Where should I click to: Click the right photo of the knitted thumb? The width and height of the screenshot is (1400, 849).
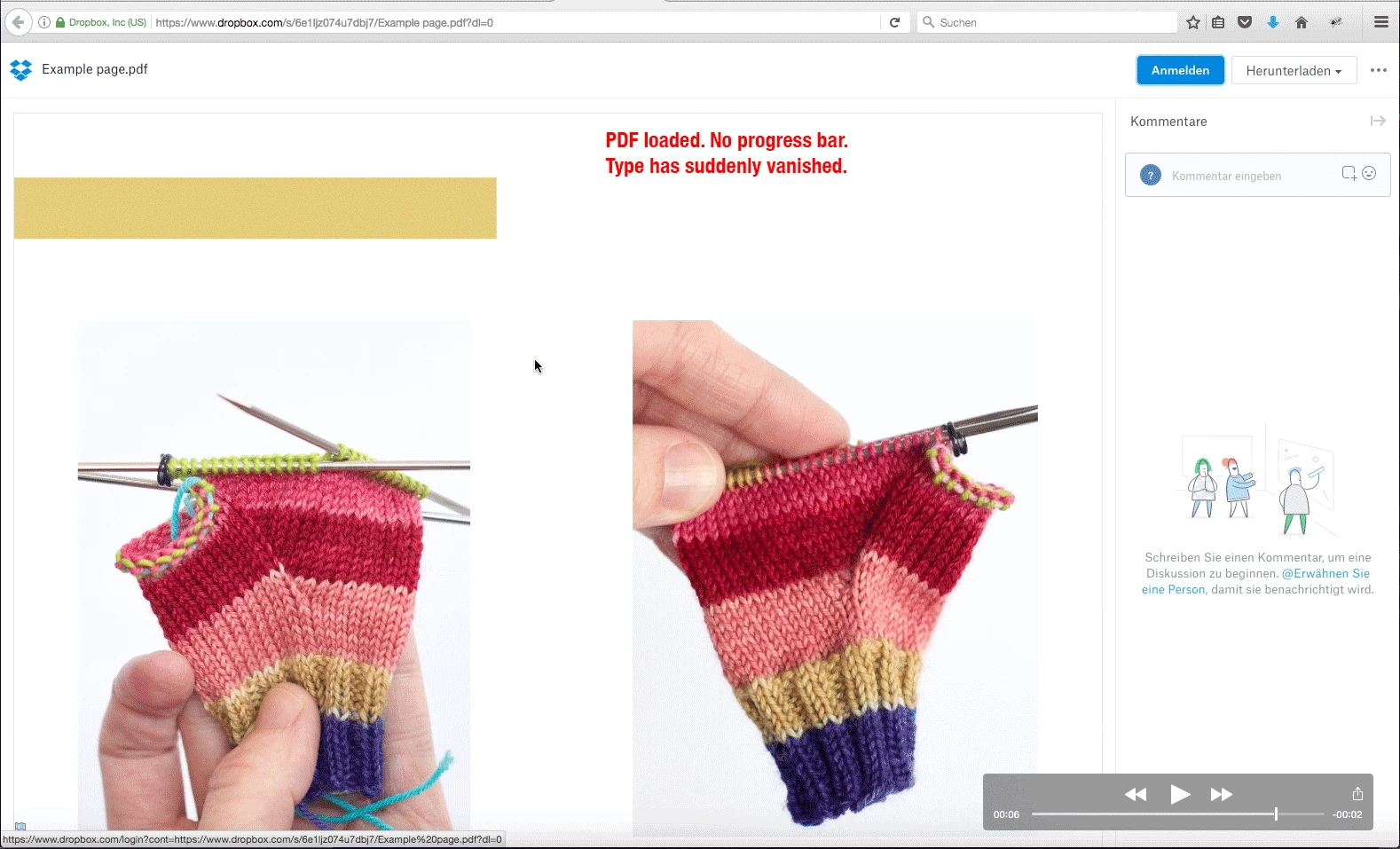835,578
